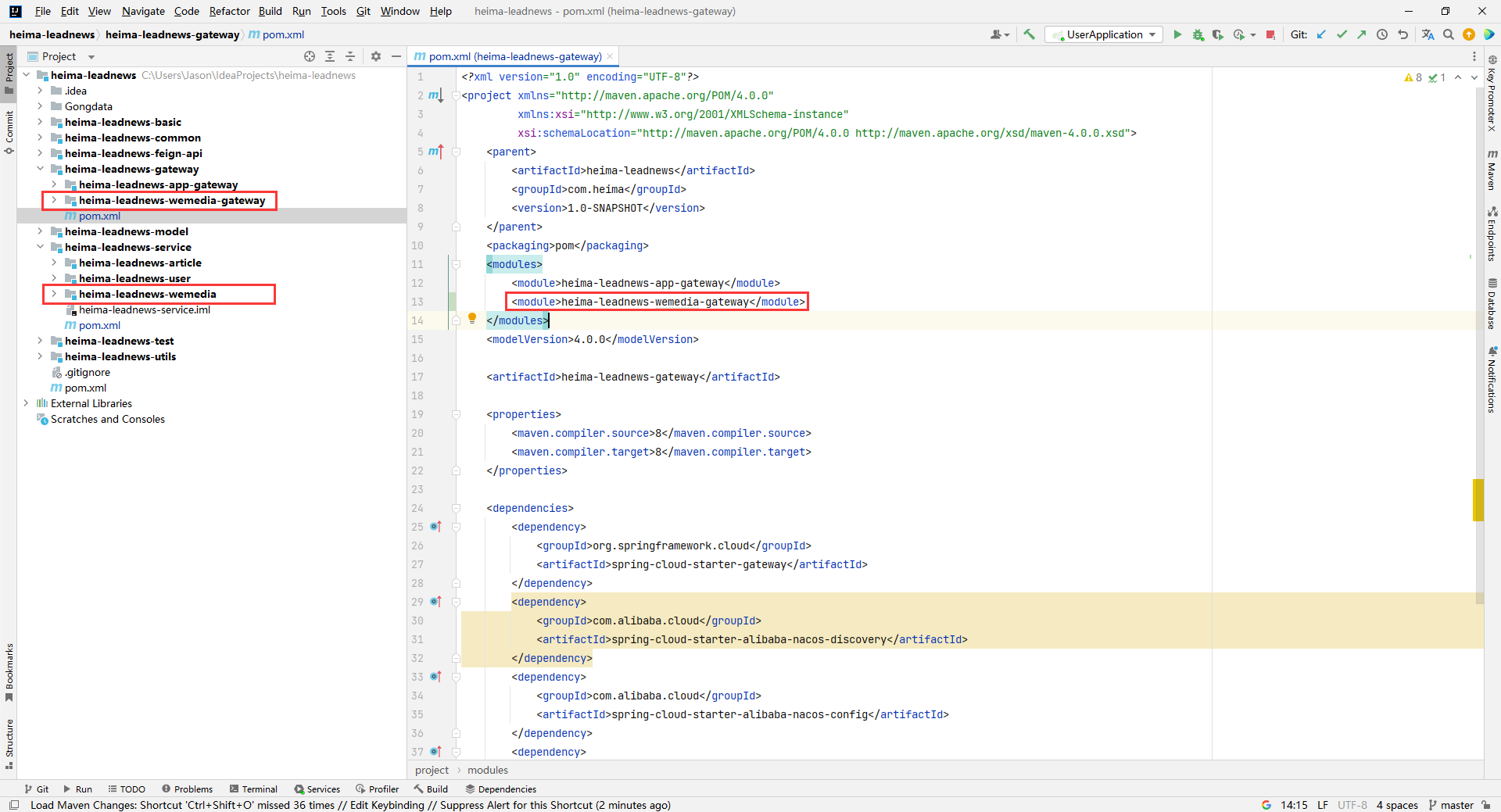This screenshot has height=812, width=1501.
Task: Collapse the heima-leadnews-service tree node
Action: point(40,247)
